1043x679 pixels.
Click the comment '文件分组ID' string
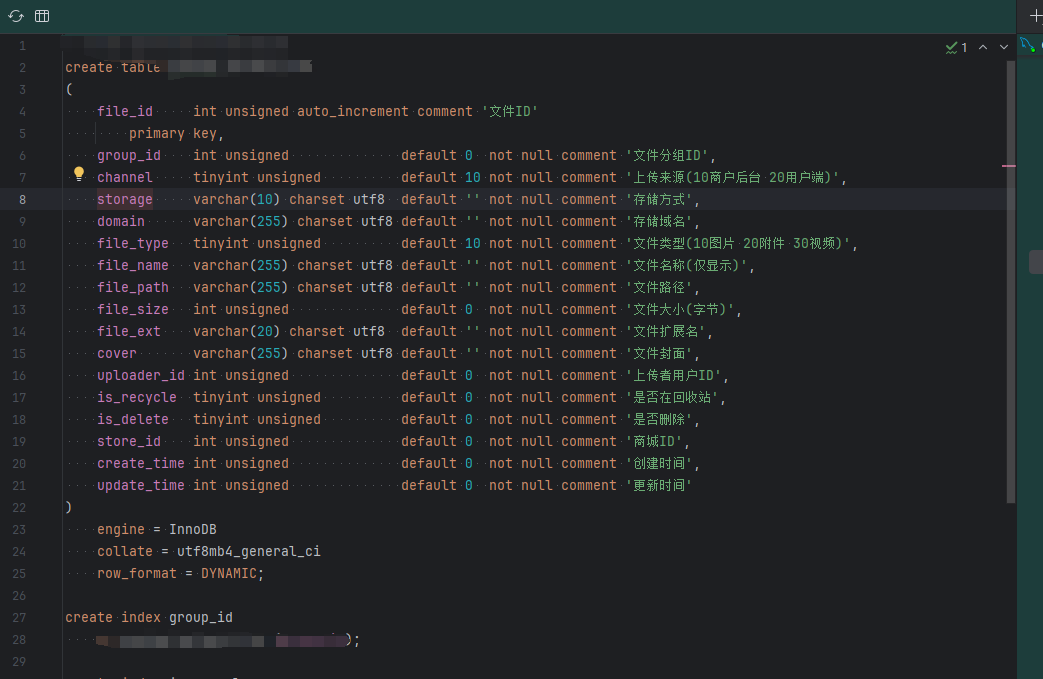coord(667,155)
